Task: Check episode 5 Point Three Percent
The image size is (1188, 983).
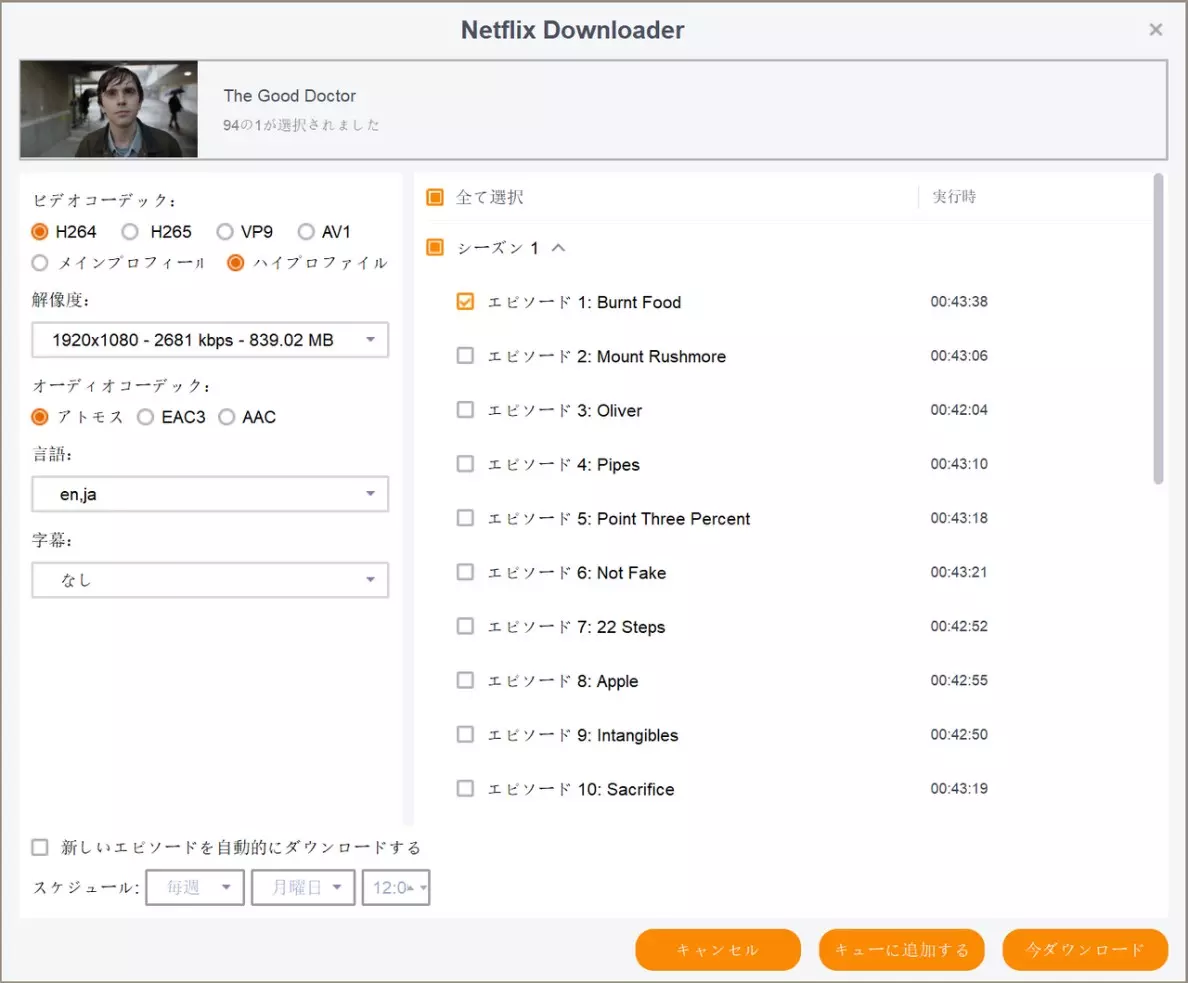Action: pyautogui.click(x=465, y=518)
